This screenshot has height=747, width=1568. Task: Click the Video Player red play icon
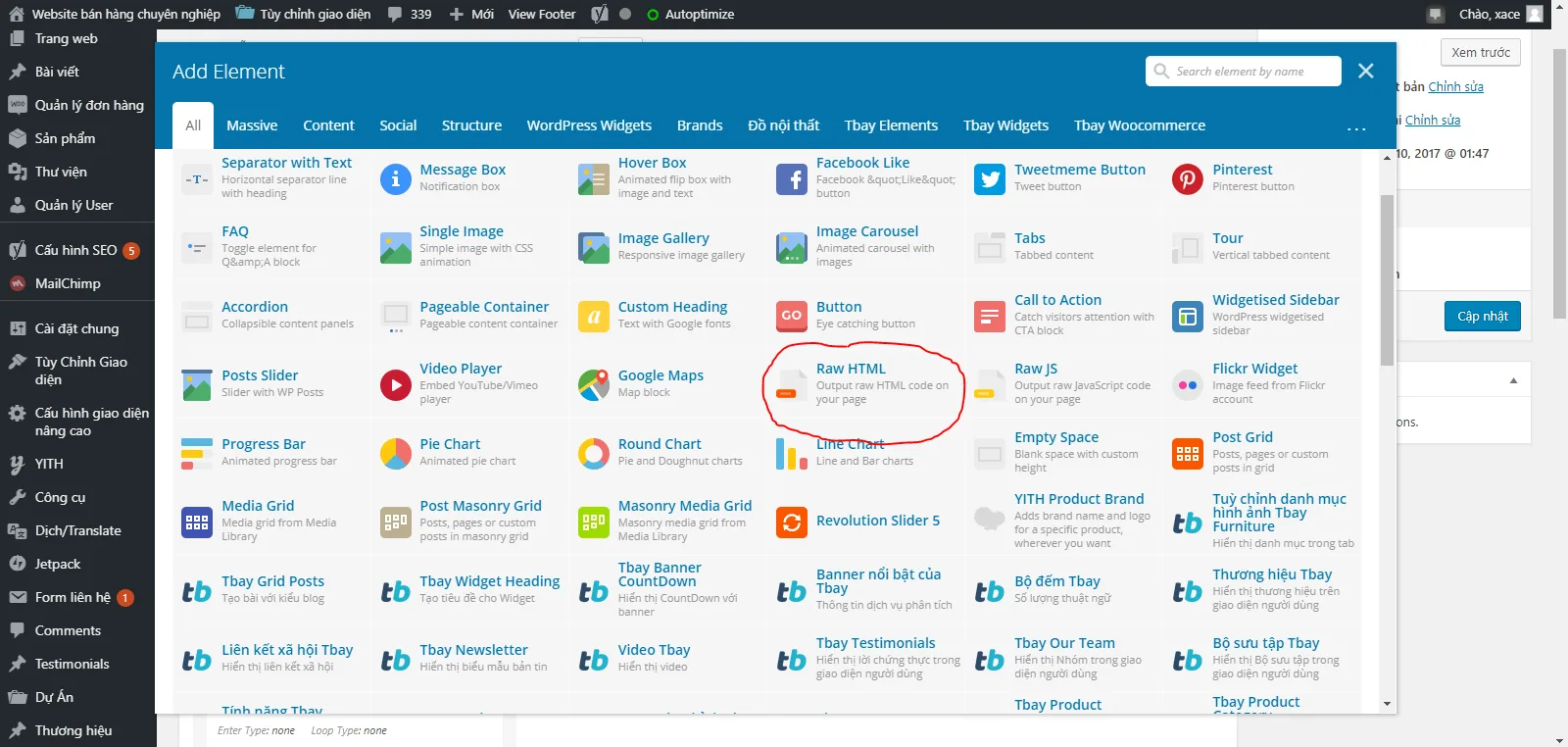click(x=395, y=385)
